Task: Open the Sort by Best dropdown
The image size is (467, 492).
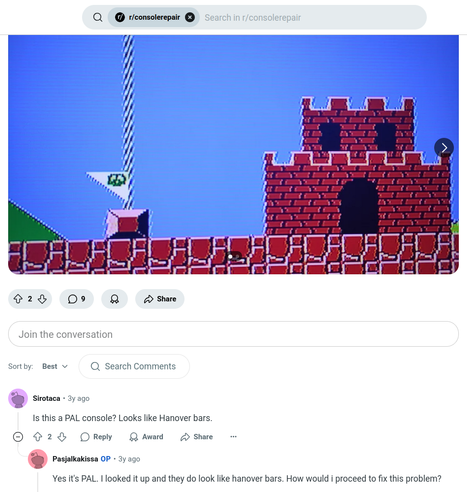Action: click(55, 366)
